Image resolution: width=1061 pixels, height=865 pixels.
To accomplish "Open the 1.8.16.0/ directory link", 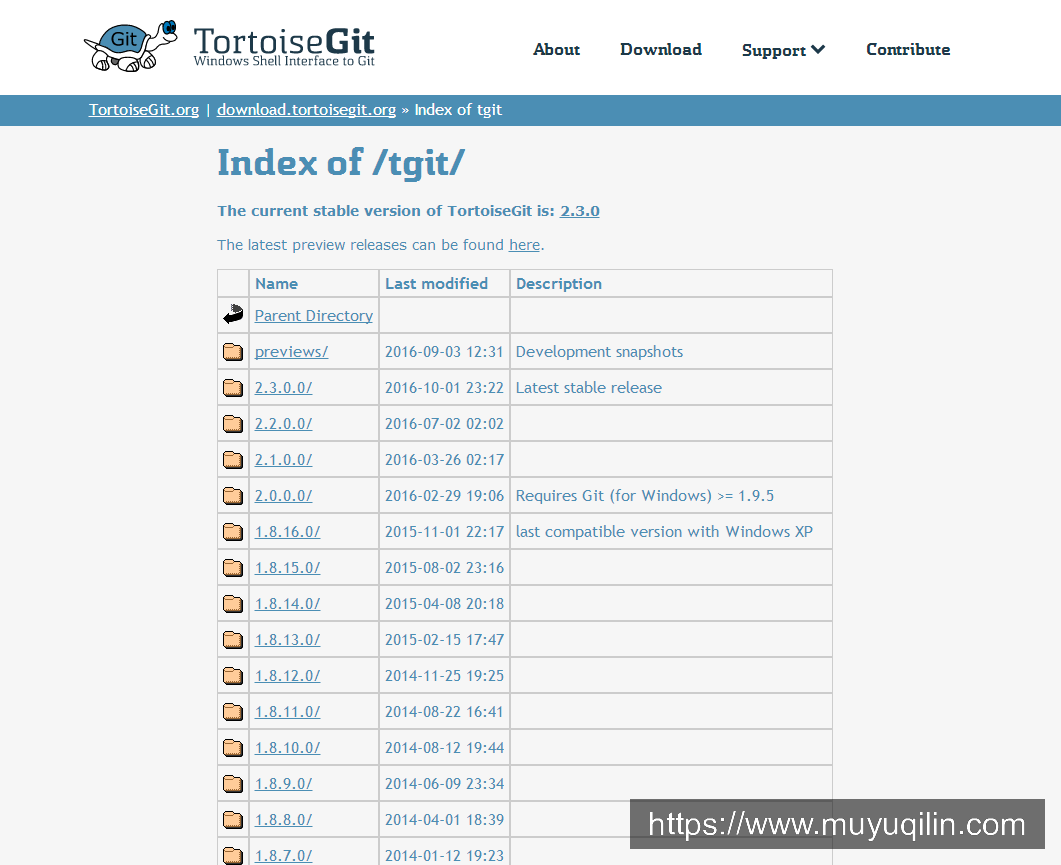I will coord(287,531).
